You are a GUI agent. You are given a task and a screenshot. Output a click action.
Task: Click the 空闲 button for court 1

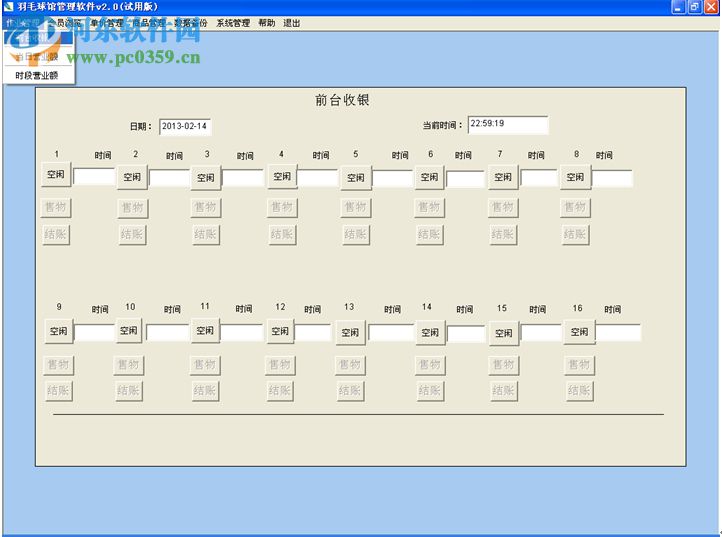tap(56, 174)
